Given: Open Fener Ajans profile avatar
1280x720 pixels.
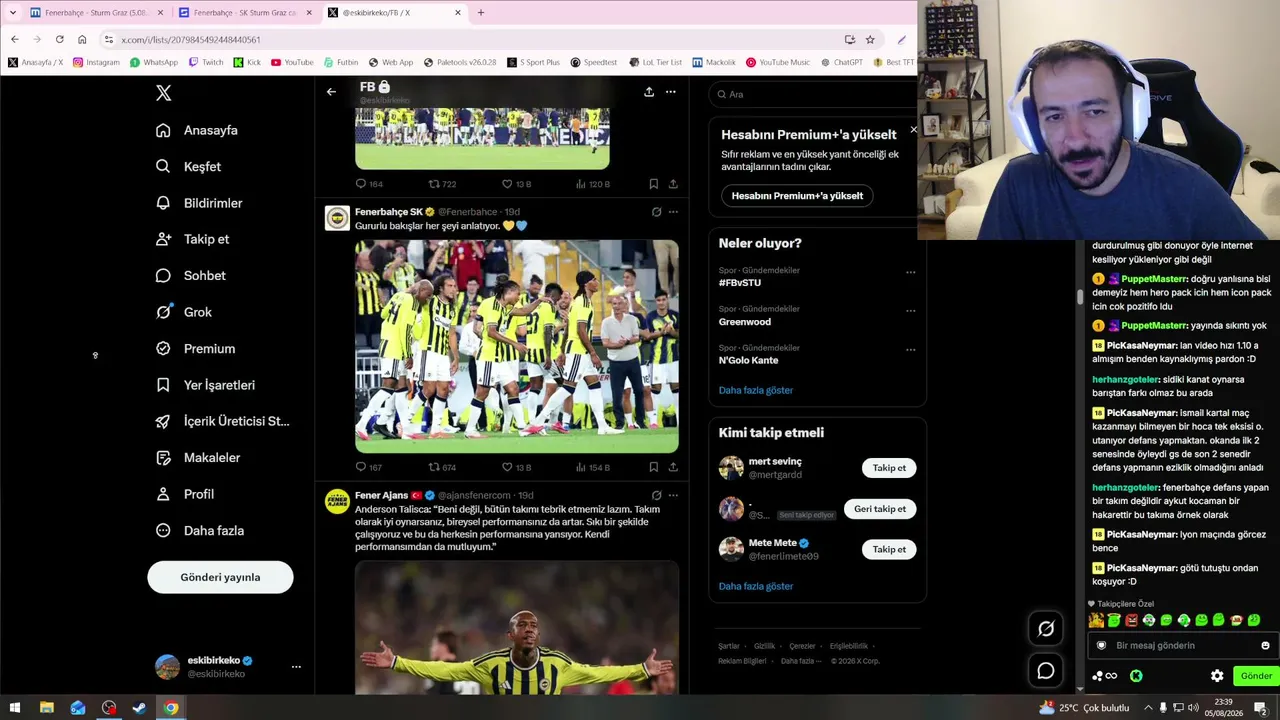Looking at the screenshot, I should pos(337,501).
